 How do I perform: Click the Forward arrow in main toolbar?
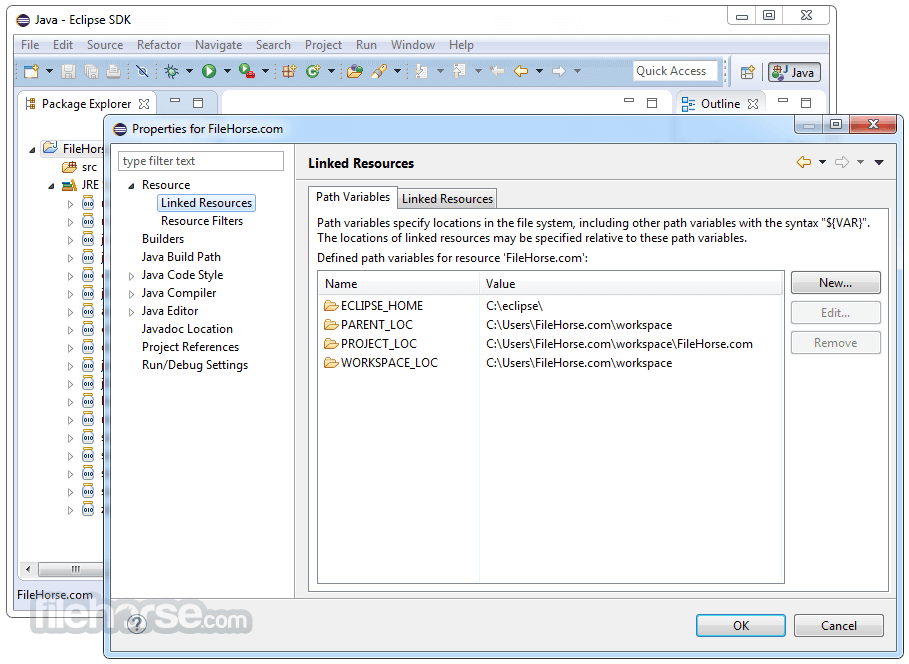click(x=559, y=71)
